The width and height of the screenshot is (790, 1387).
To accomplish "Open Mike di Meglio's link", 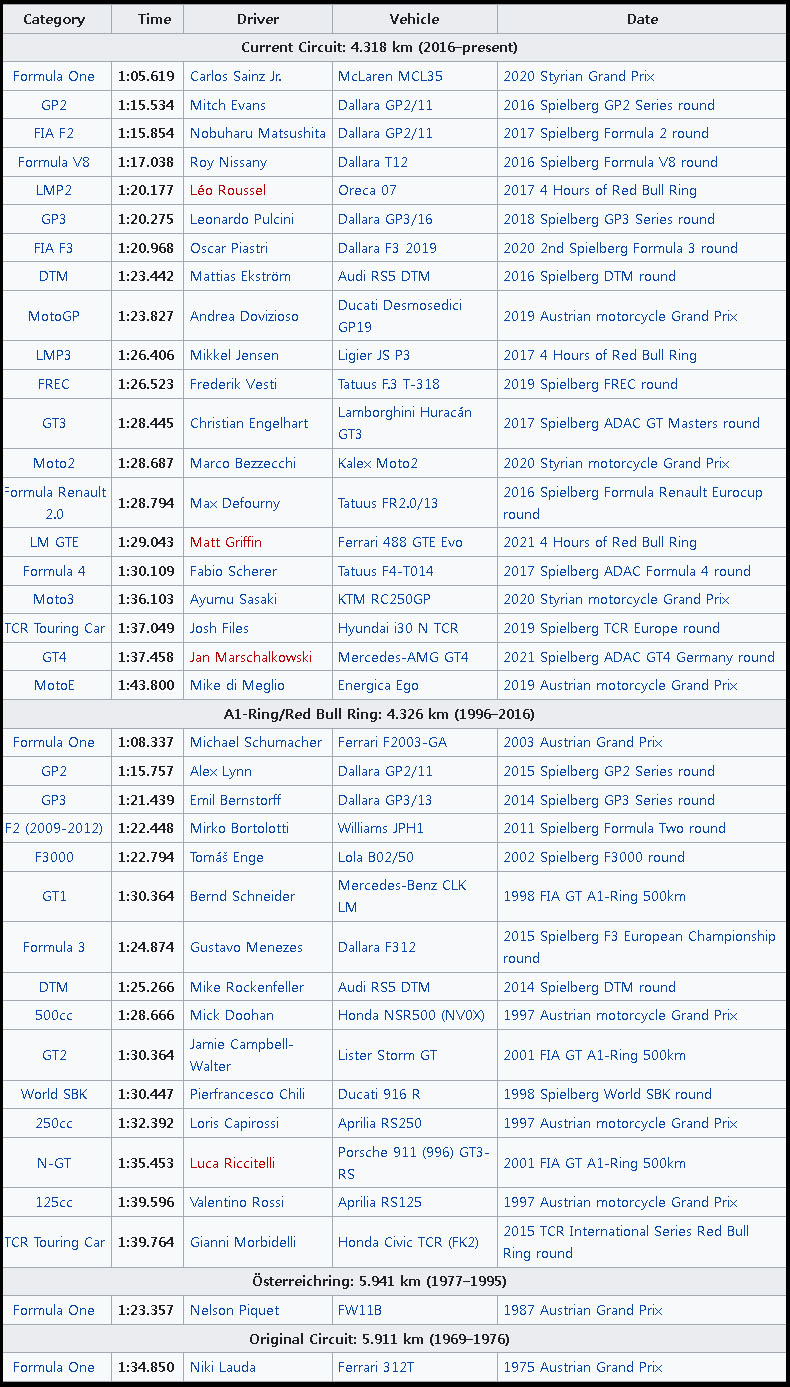I will pyautogui.click(x=237, y=685).
